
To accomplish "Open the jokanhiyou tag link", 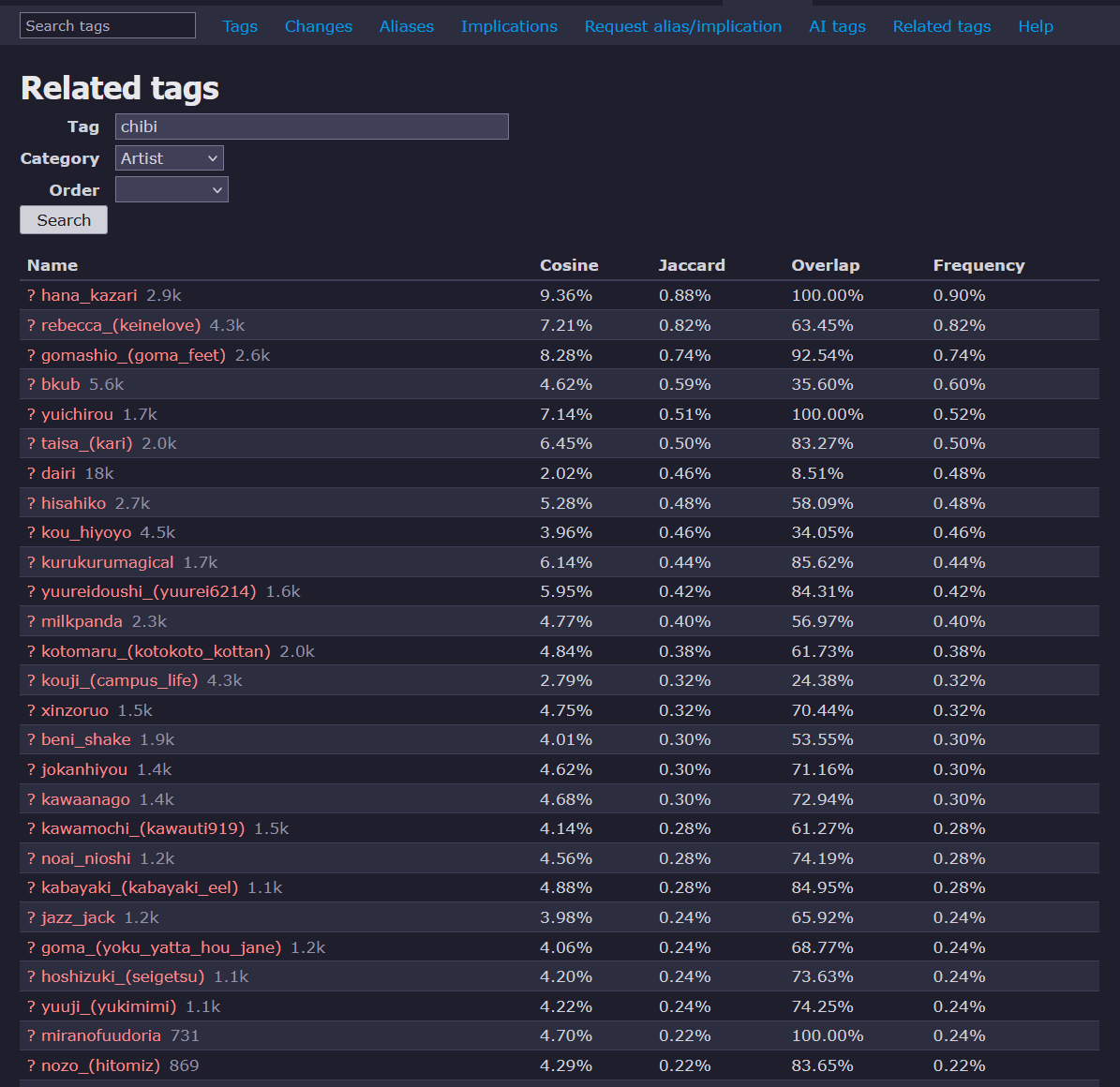I will tap(84, 770).
